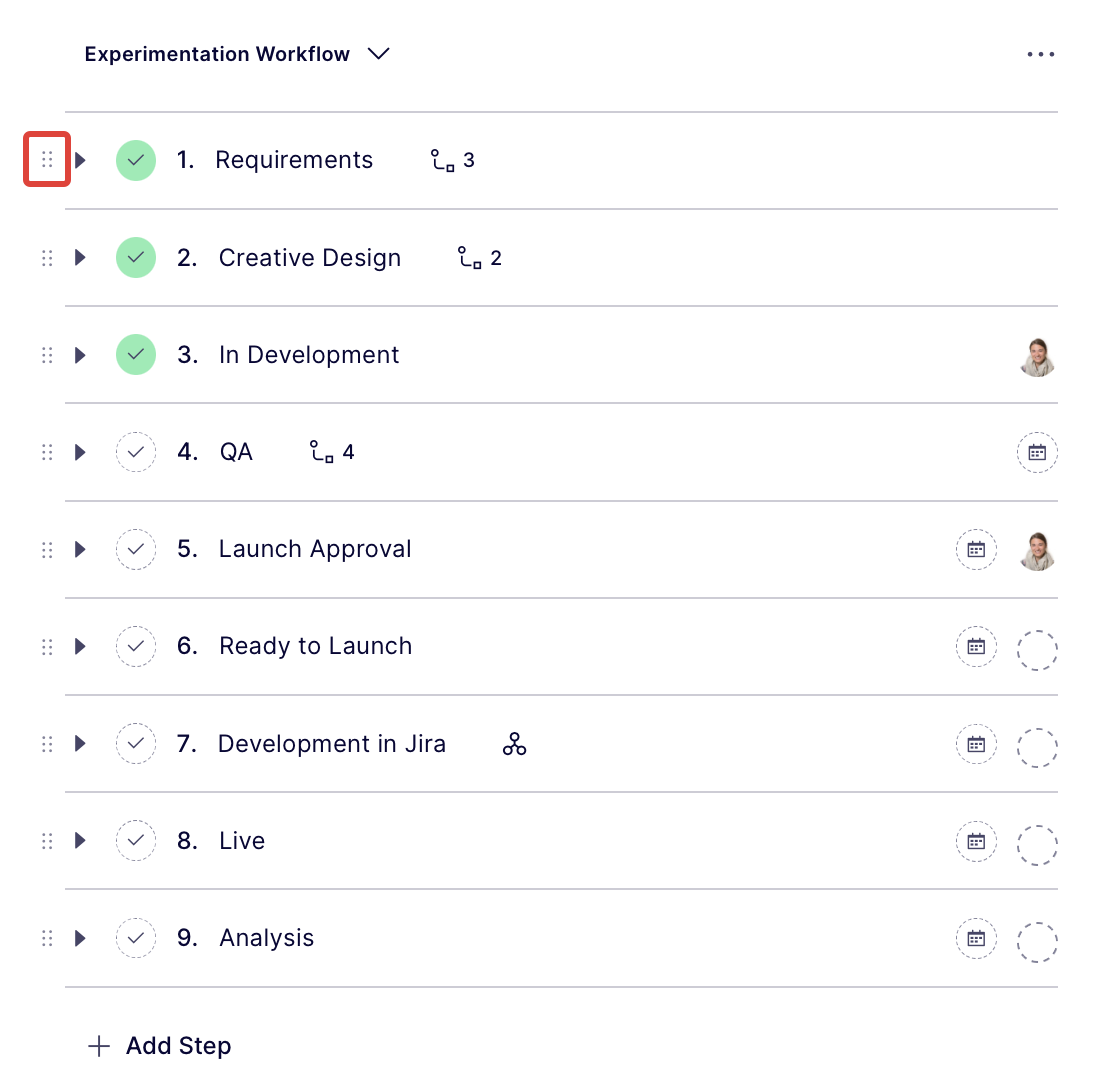1120x1092 pixels.
Task: Toggle completion of In Development step
Action: [x=136, y=355]
